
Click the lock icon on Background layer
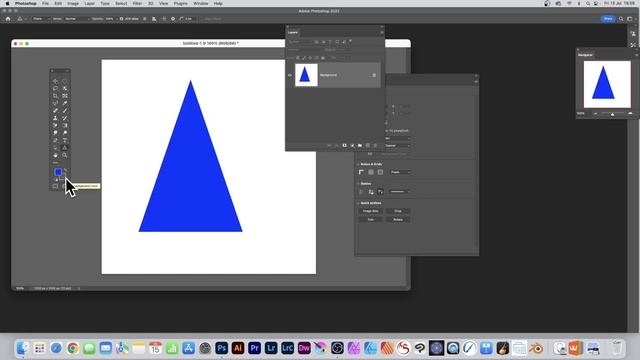tap(374, 75)
